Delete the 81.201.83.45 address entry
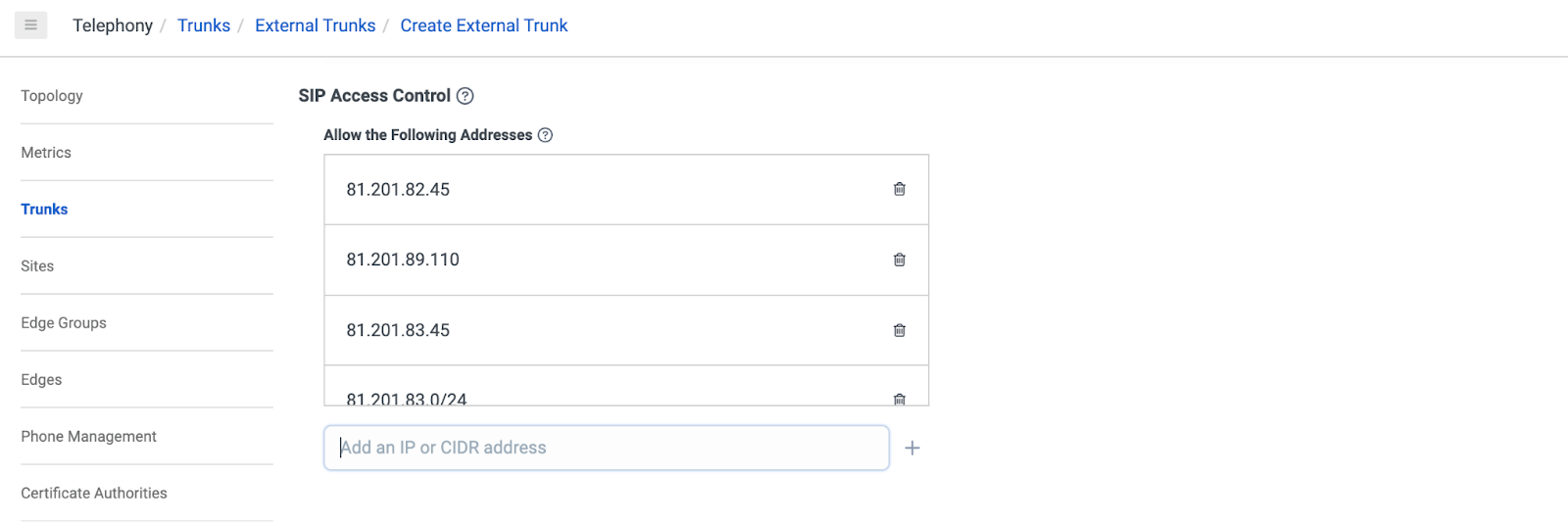 [x=900, y=330]
